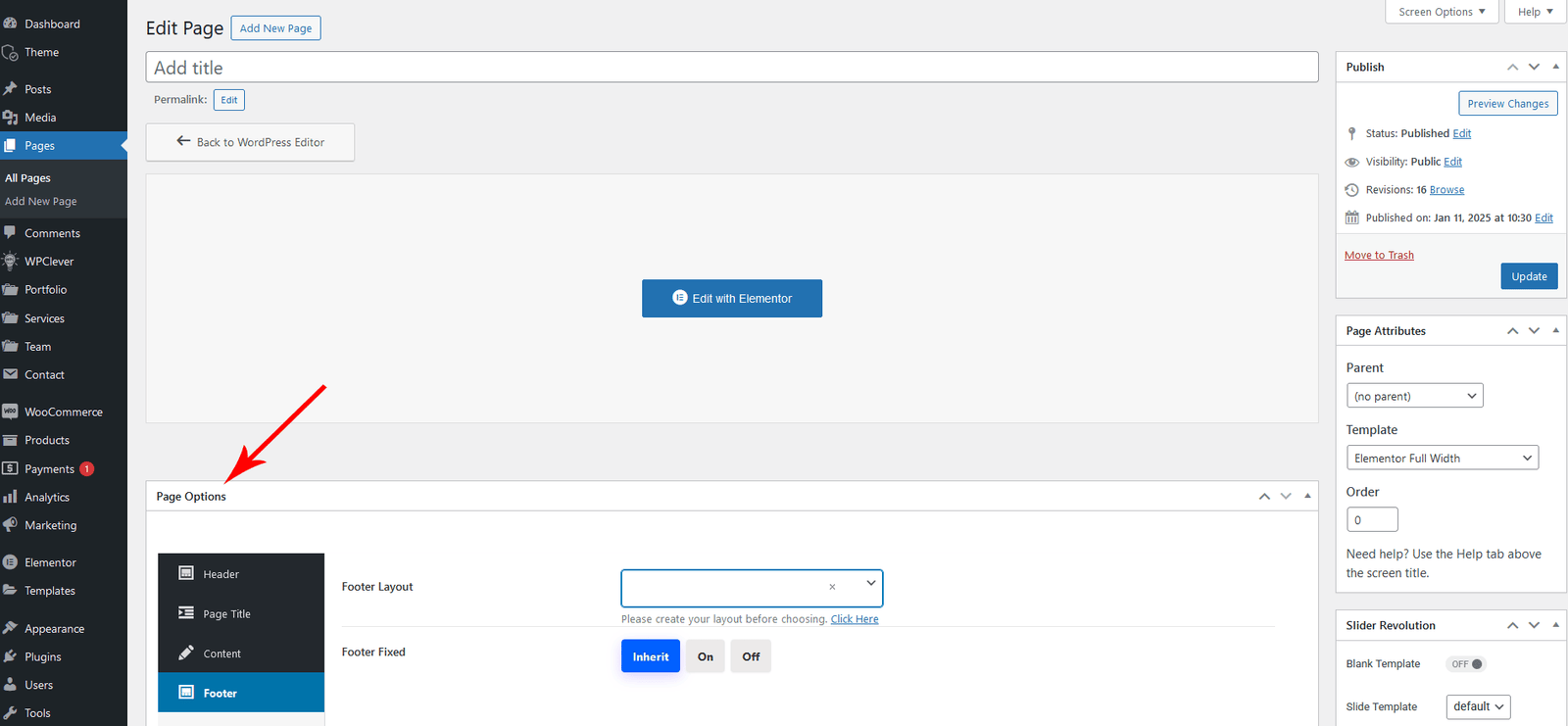Set Footer Fixed to Off
1568x726 pixels.
(x=751, y=656)
